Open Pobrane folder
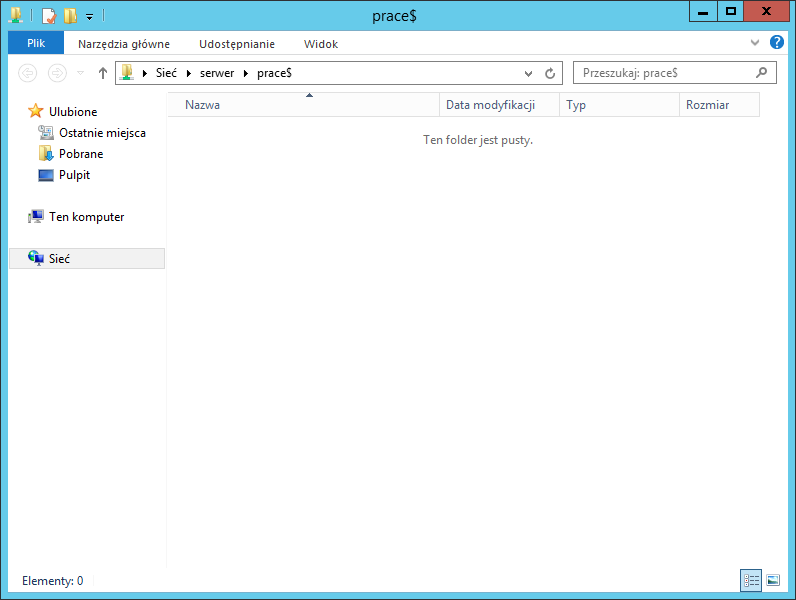796x600 pixels. coord(81,154)
